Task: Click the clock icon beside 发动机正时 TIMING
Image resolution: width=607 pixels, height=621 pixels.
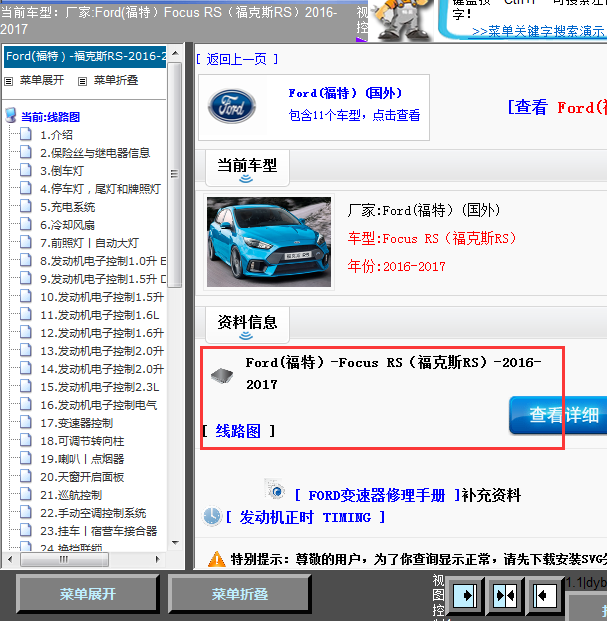Action: [x=212, y=516]
